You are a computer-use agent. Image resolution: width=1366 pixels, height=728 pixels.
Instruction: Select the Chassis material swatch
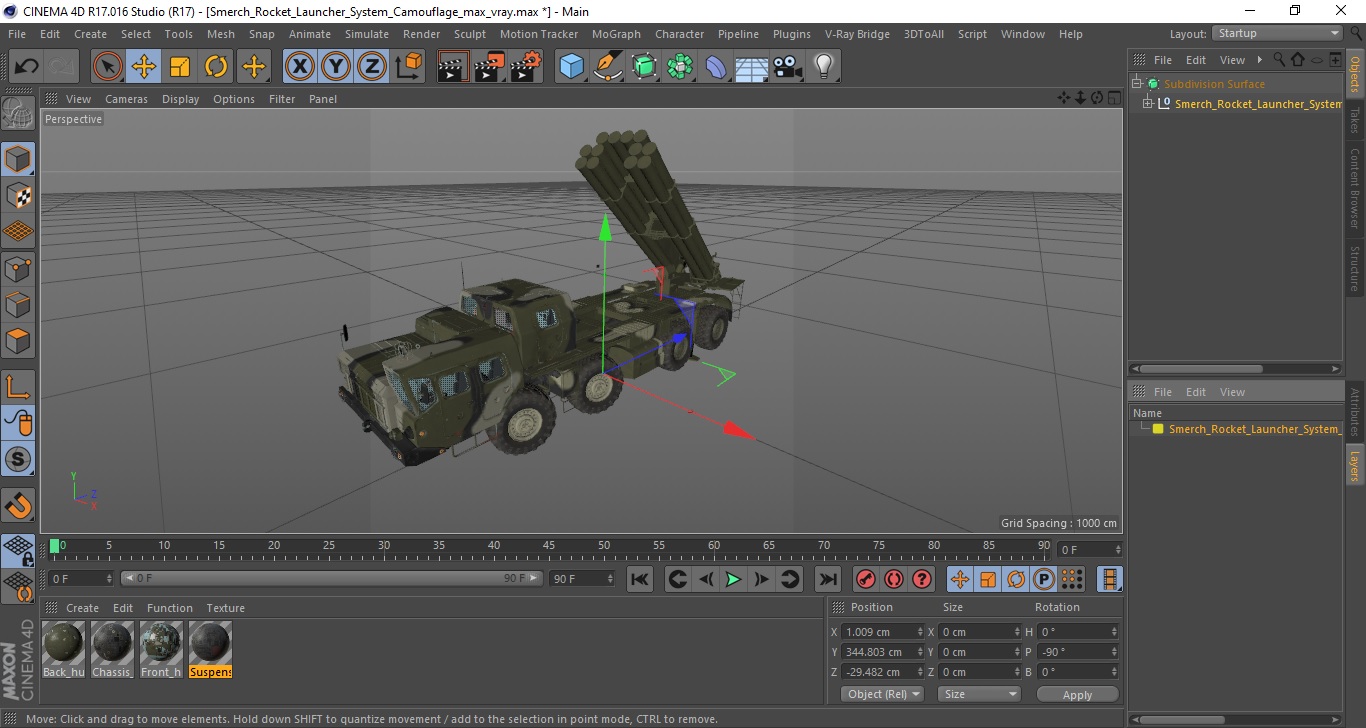112,649
